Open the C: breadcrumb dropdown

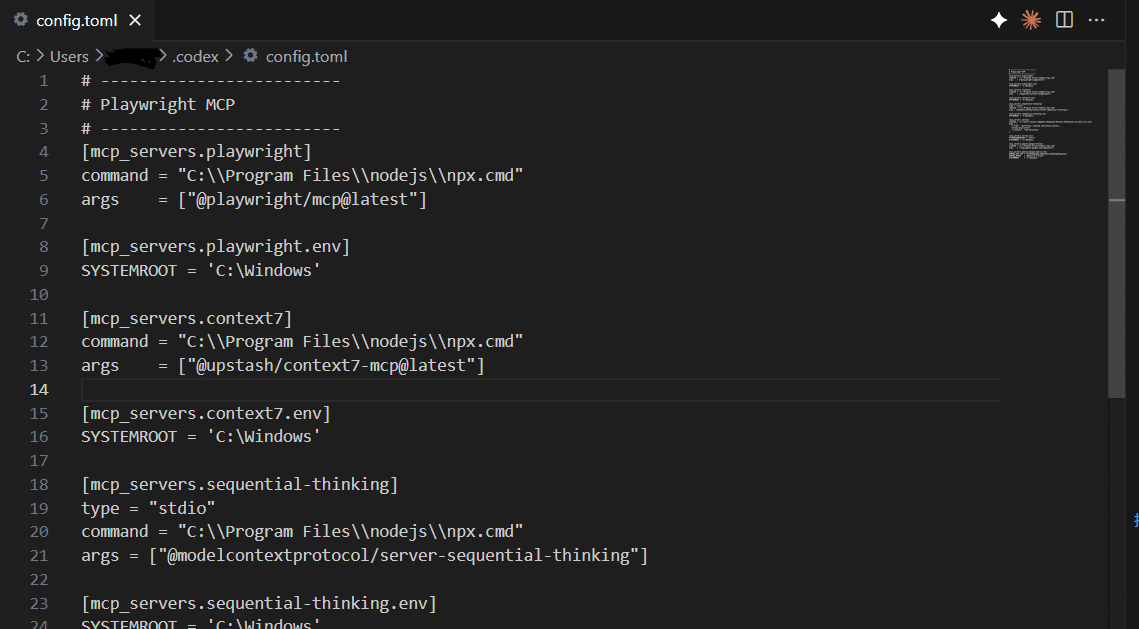pyautogui.click(x=23, y=56)
